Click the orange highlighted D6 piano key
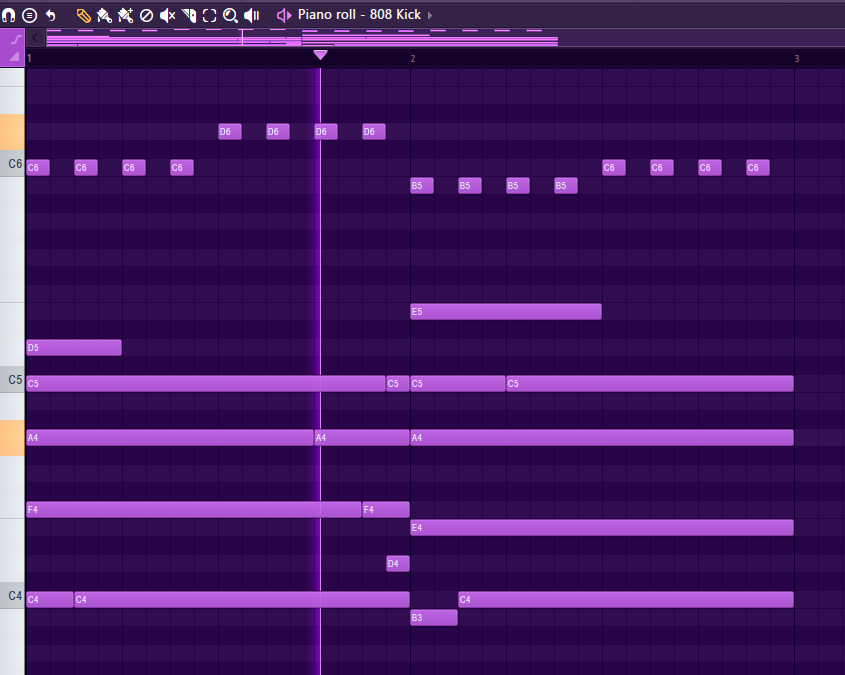The width and height of the screenshot is (845, 675). (12, 132)
